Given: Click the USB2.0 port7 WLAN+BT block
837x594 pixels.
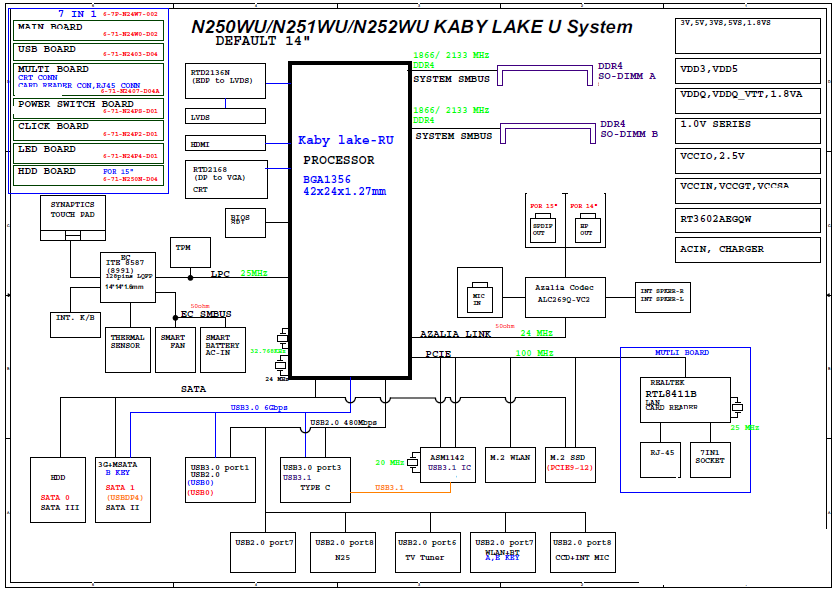Looking at the screenshot, I should pyautogui.click(x=503, y=552).
